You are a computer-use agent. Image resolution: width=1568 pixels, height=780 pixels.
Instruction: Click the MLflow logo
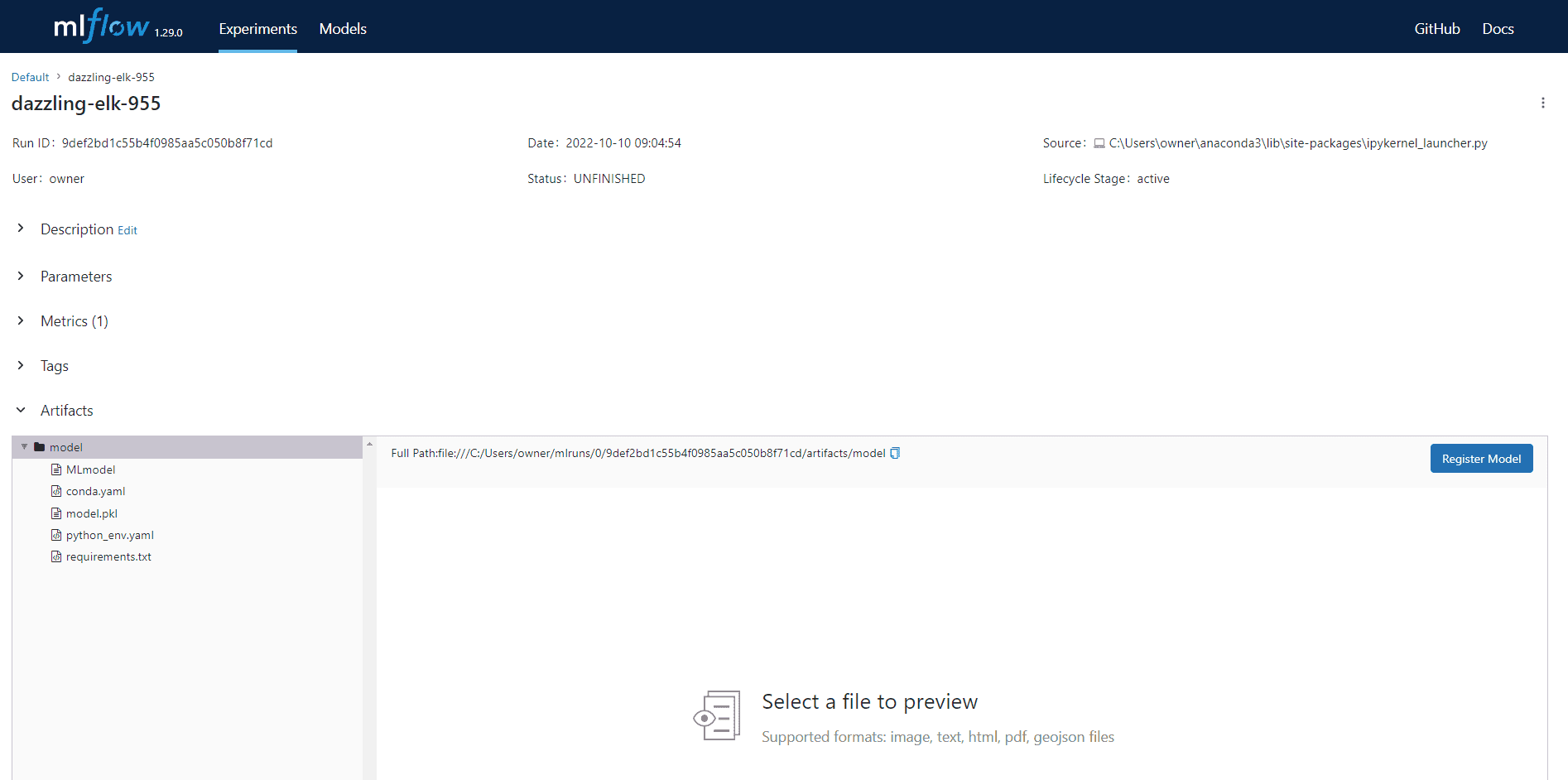pos(101,26)
